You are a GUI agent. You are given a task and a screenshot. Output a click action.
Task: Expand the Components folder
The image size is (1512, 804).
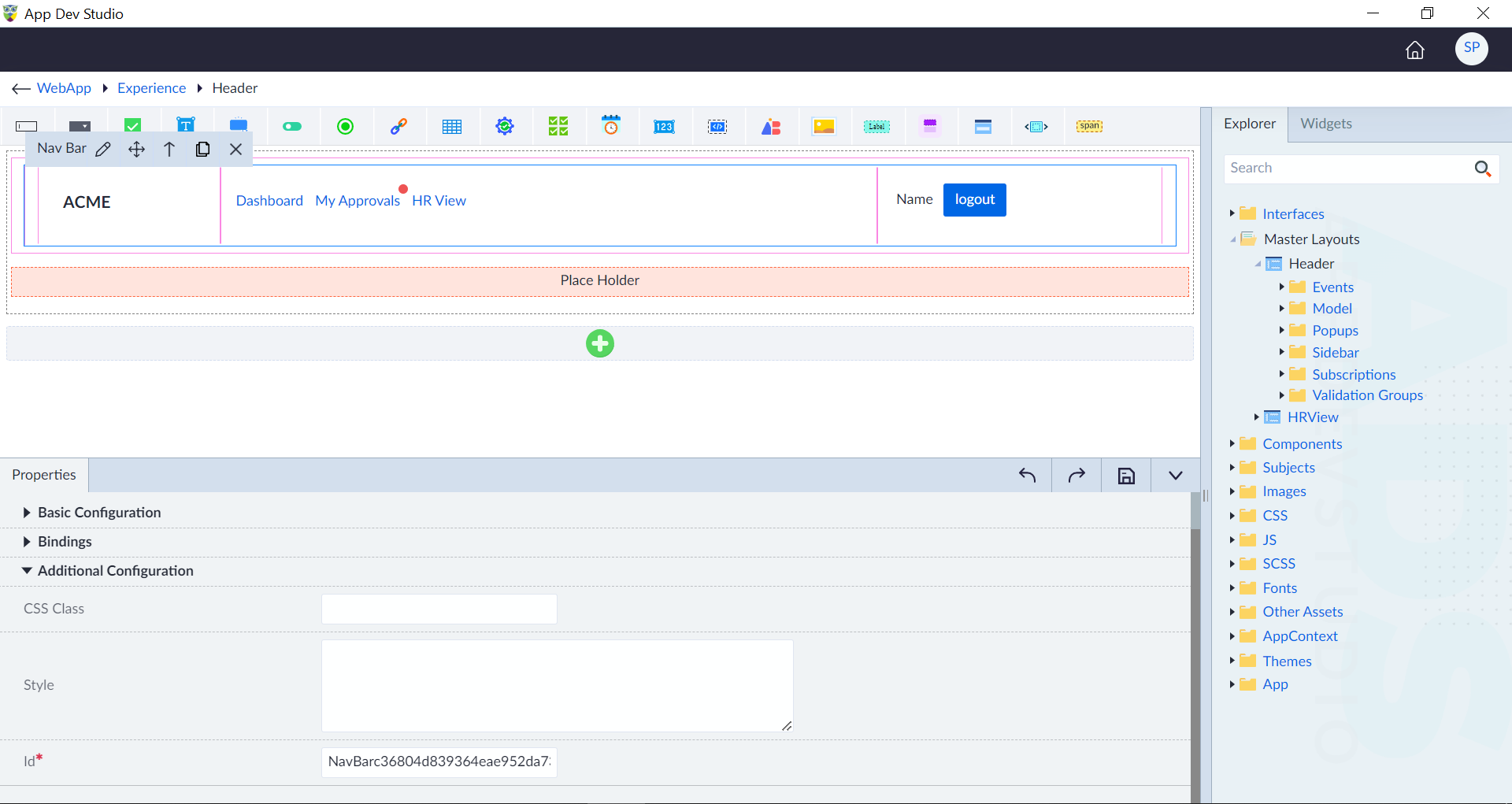tap(1232, 443)
